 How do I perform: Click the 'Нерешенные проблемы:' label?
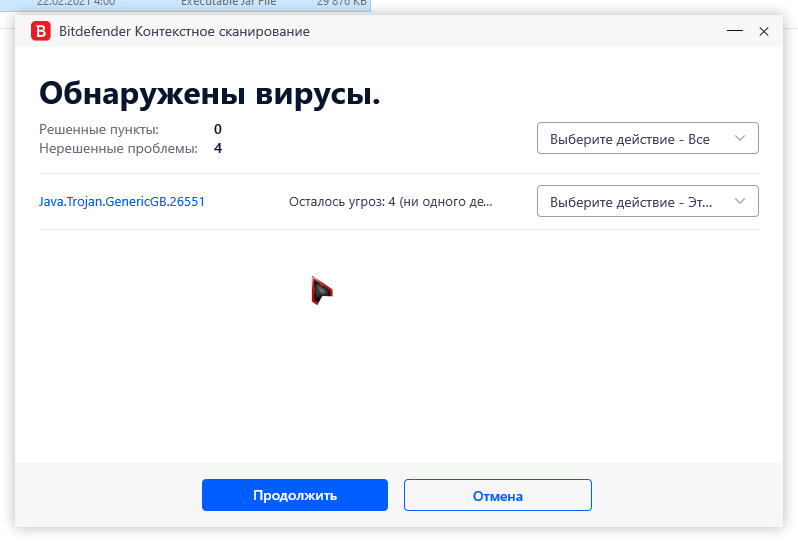[119, 149]
